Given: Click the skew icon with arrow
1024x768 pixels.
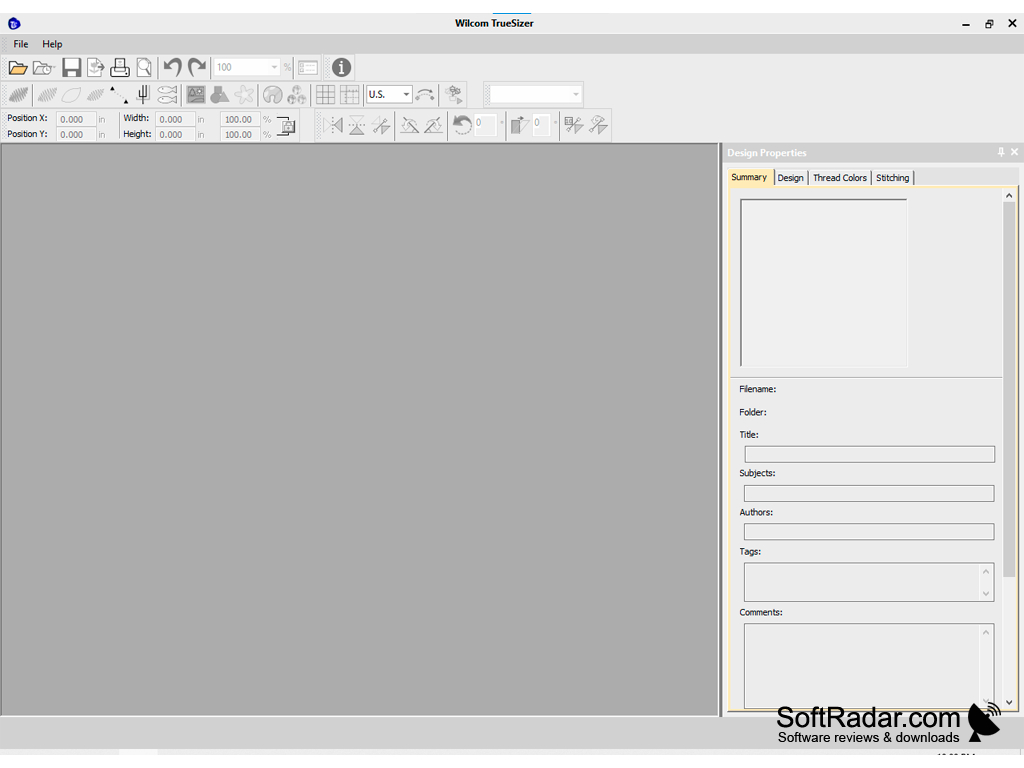Looking at the screenshot, I should tap(519, 125).
